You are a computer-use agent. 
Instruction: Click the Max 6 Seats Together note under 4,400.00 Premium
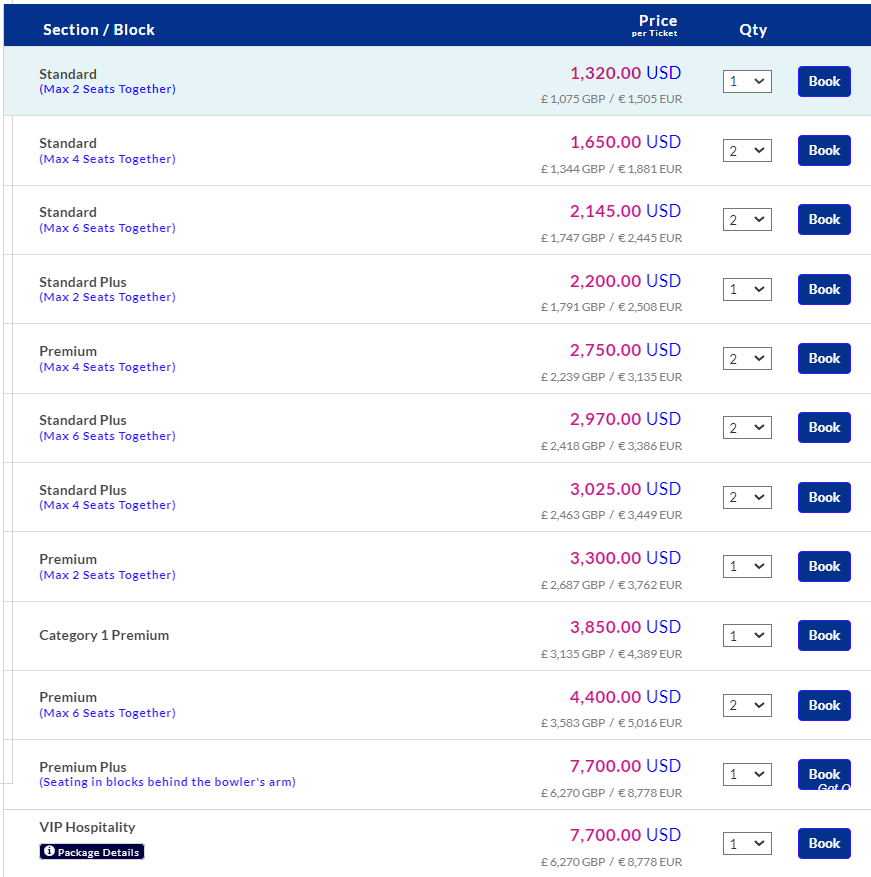click(107, 713)
